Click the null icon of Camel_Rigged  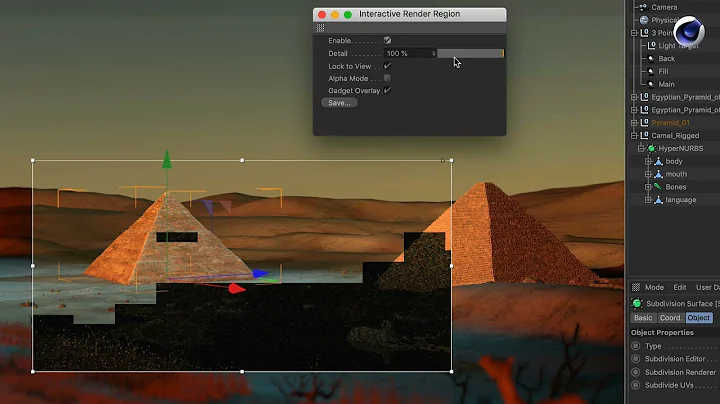[644, 135]
